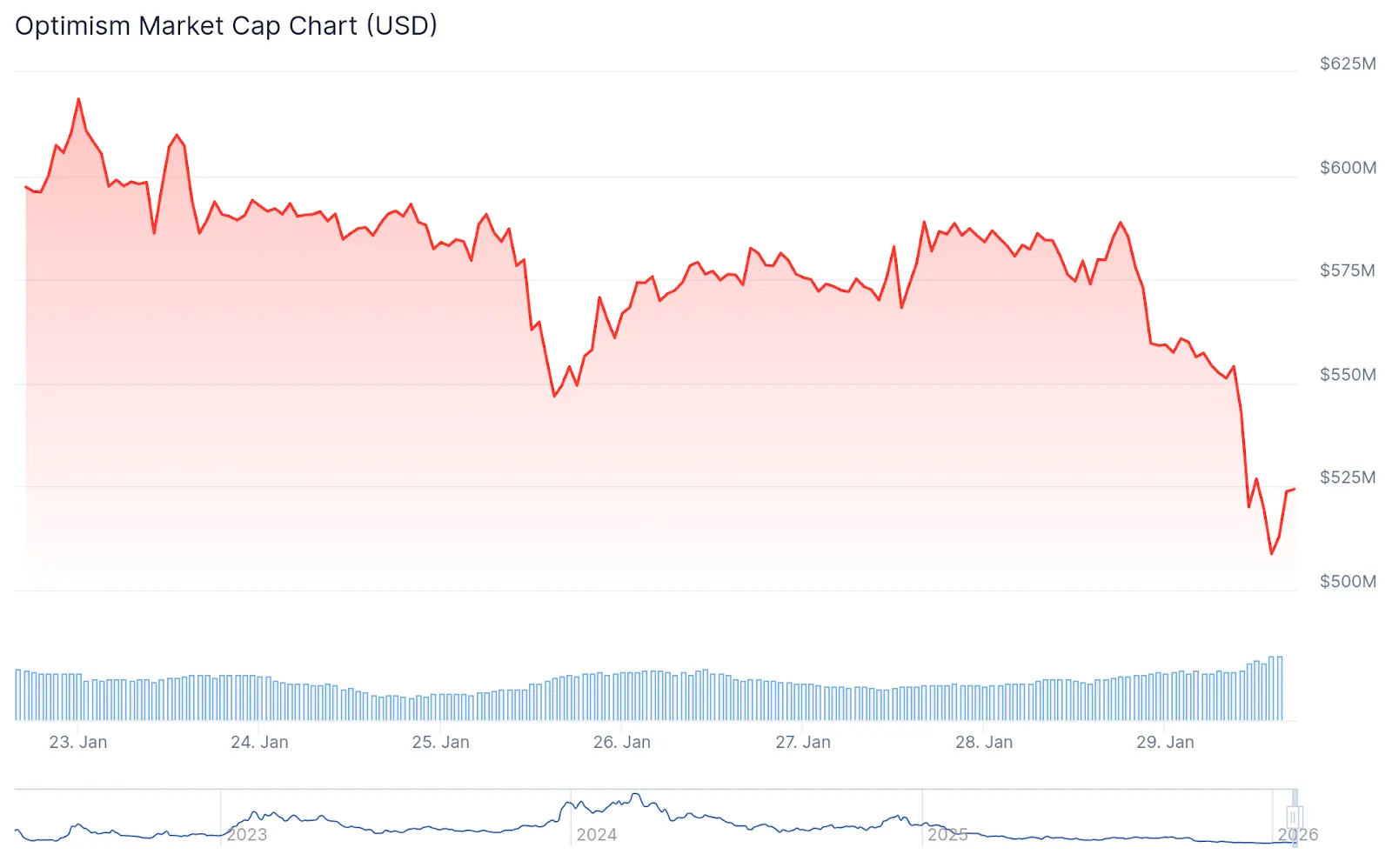Screen dimensions: 1392x868
Task: Click the $625M y-axis label
Action: pyautogui.click(x=1348, y=63)
